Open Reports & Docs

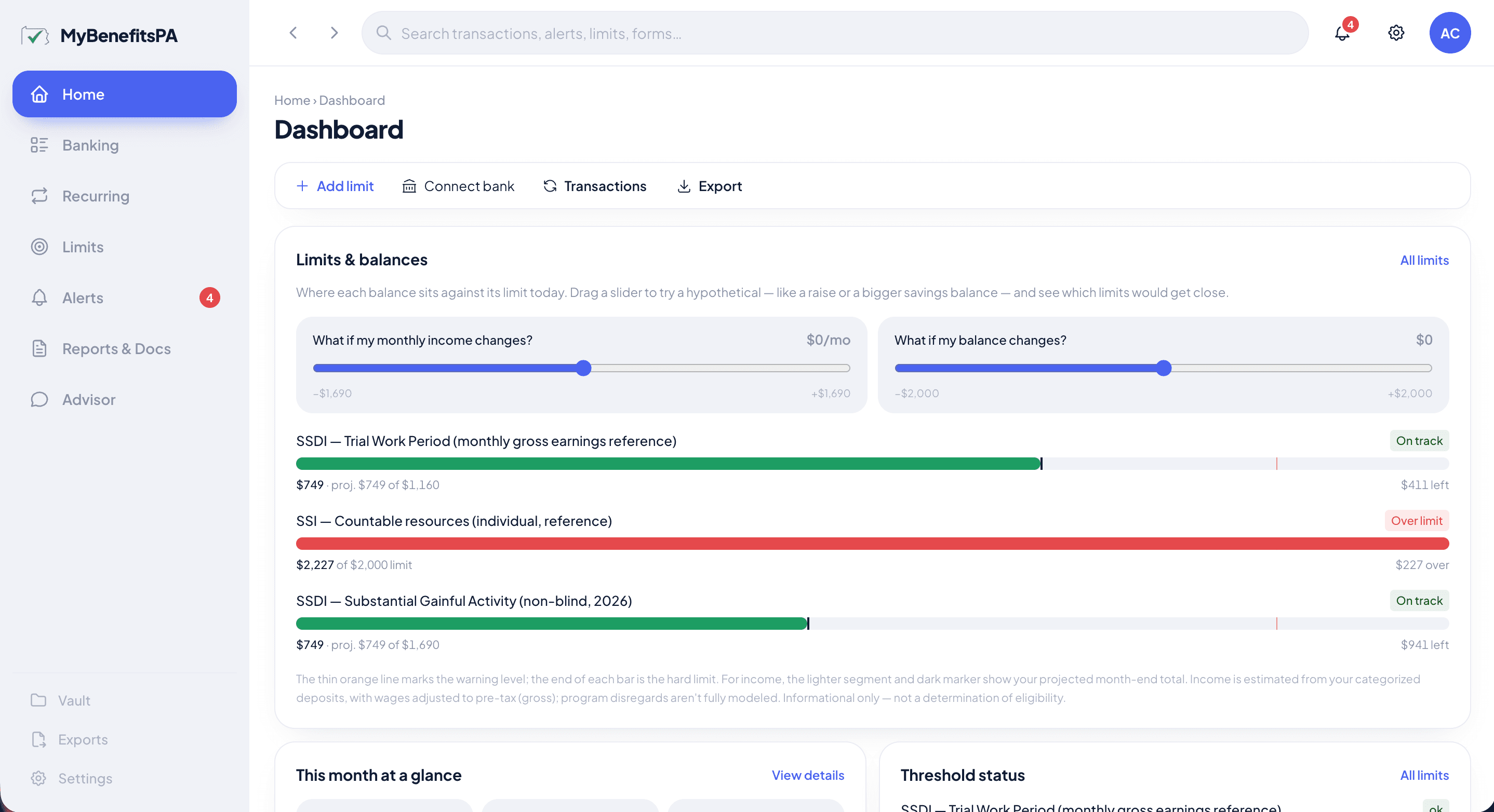(124, 348)
